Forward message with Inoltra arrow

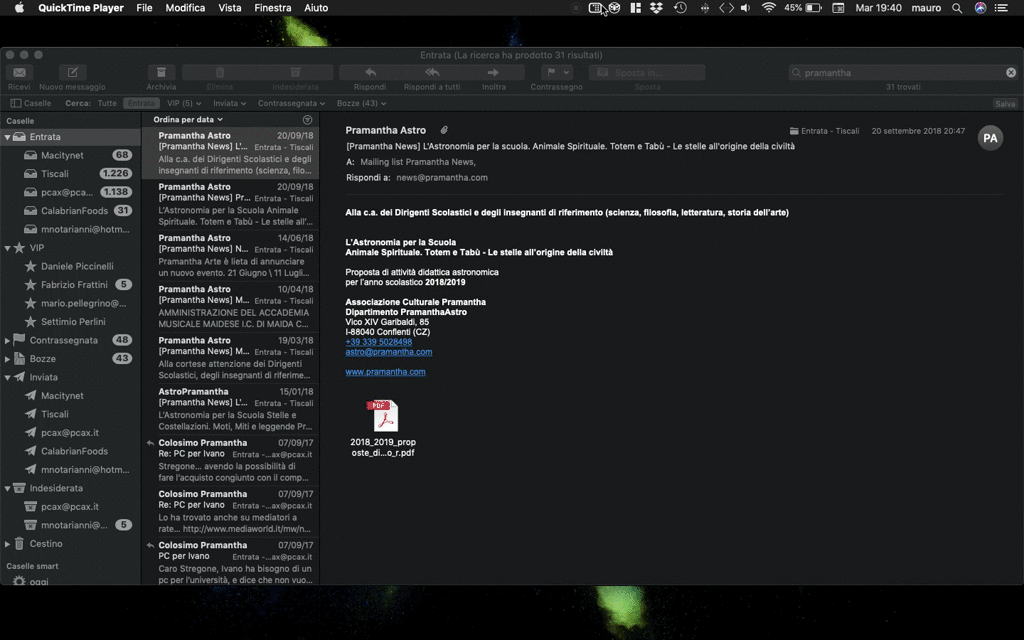click(x=493, y=72)
